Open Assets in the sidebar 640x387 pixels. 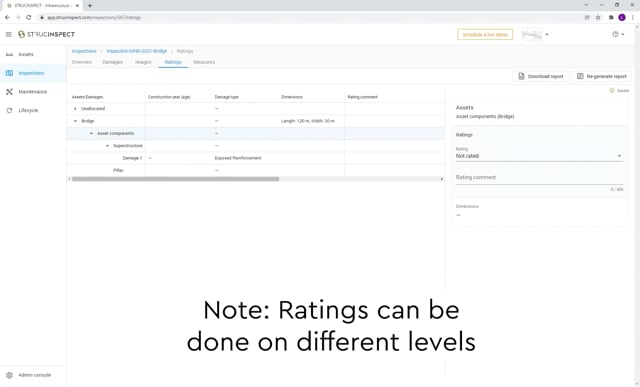[x=26, y=54]
